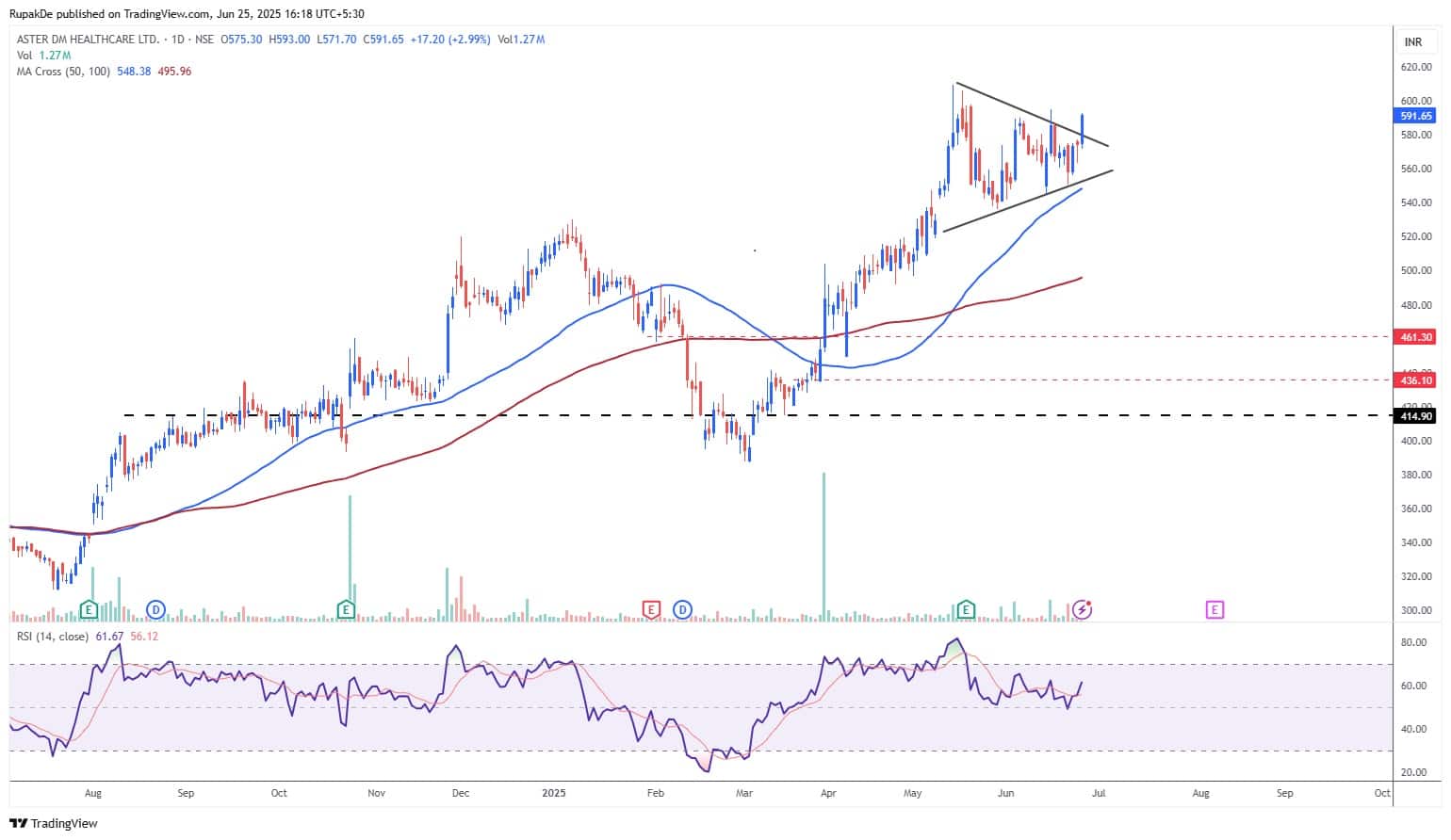This screenshot has height=840, width=1451.
Task: Select the blue dividend D marker in February
Action: [x=682, y=610]
